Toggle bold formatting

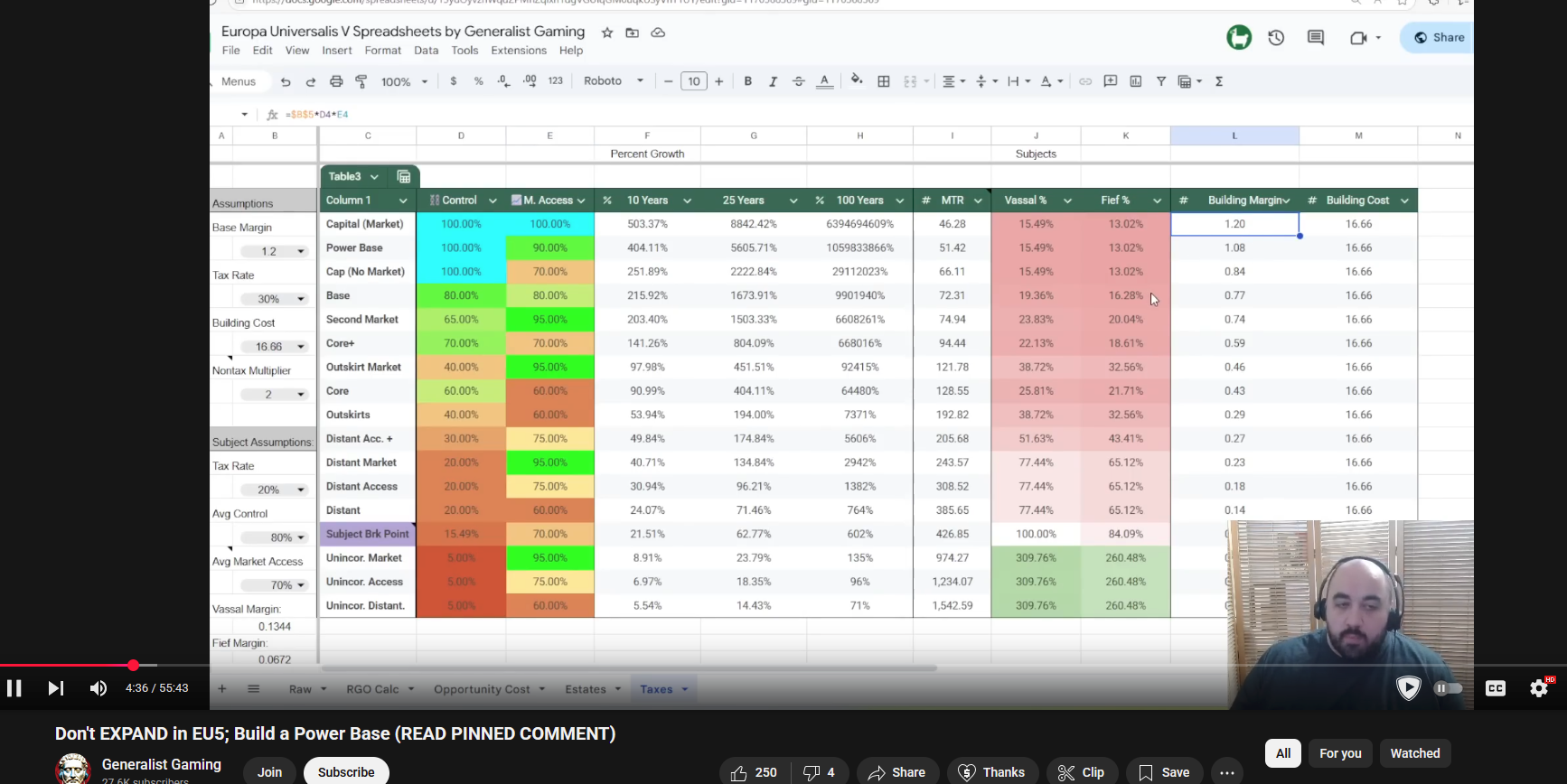[x=747, y=81]
